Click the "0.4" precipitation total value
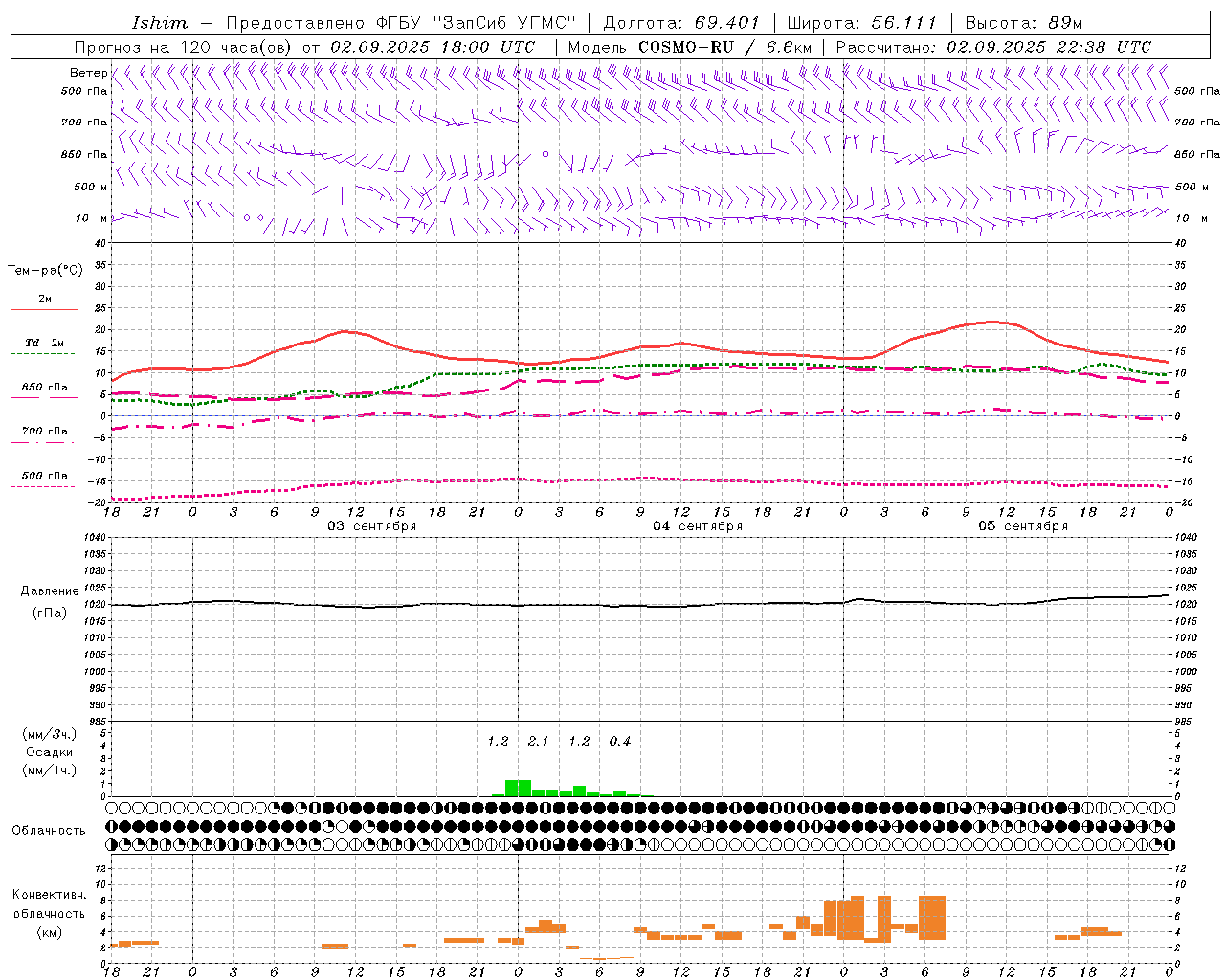 tap(620, 742)
